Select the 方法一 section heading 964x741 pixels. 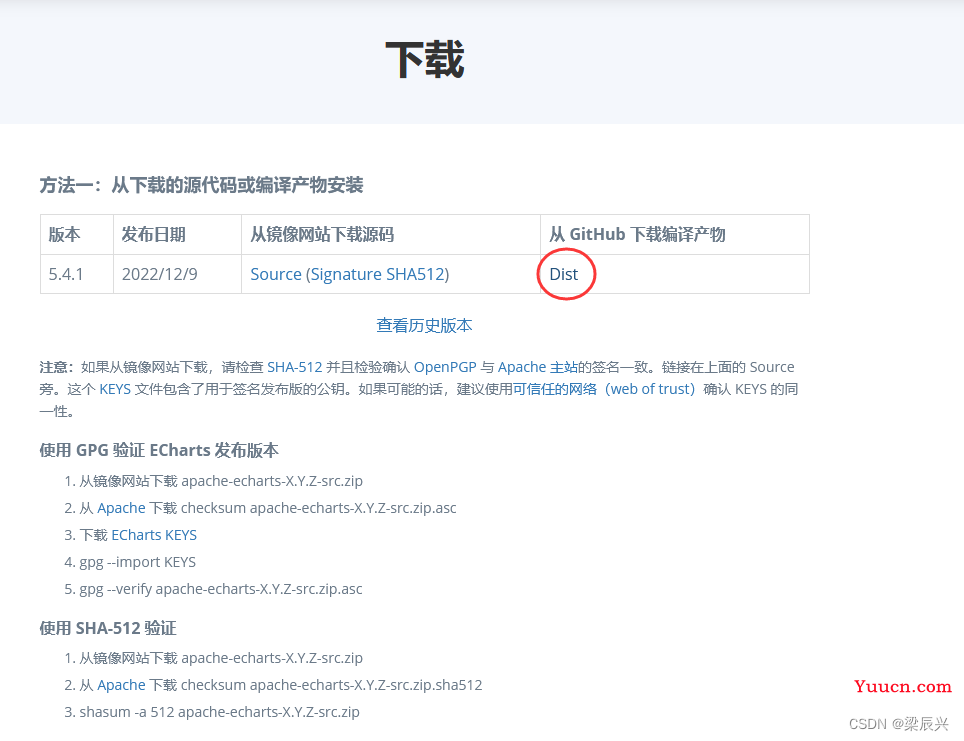click(x=201, y=185)
